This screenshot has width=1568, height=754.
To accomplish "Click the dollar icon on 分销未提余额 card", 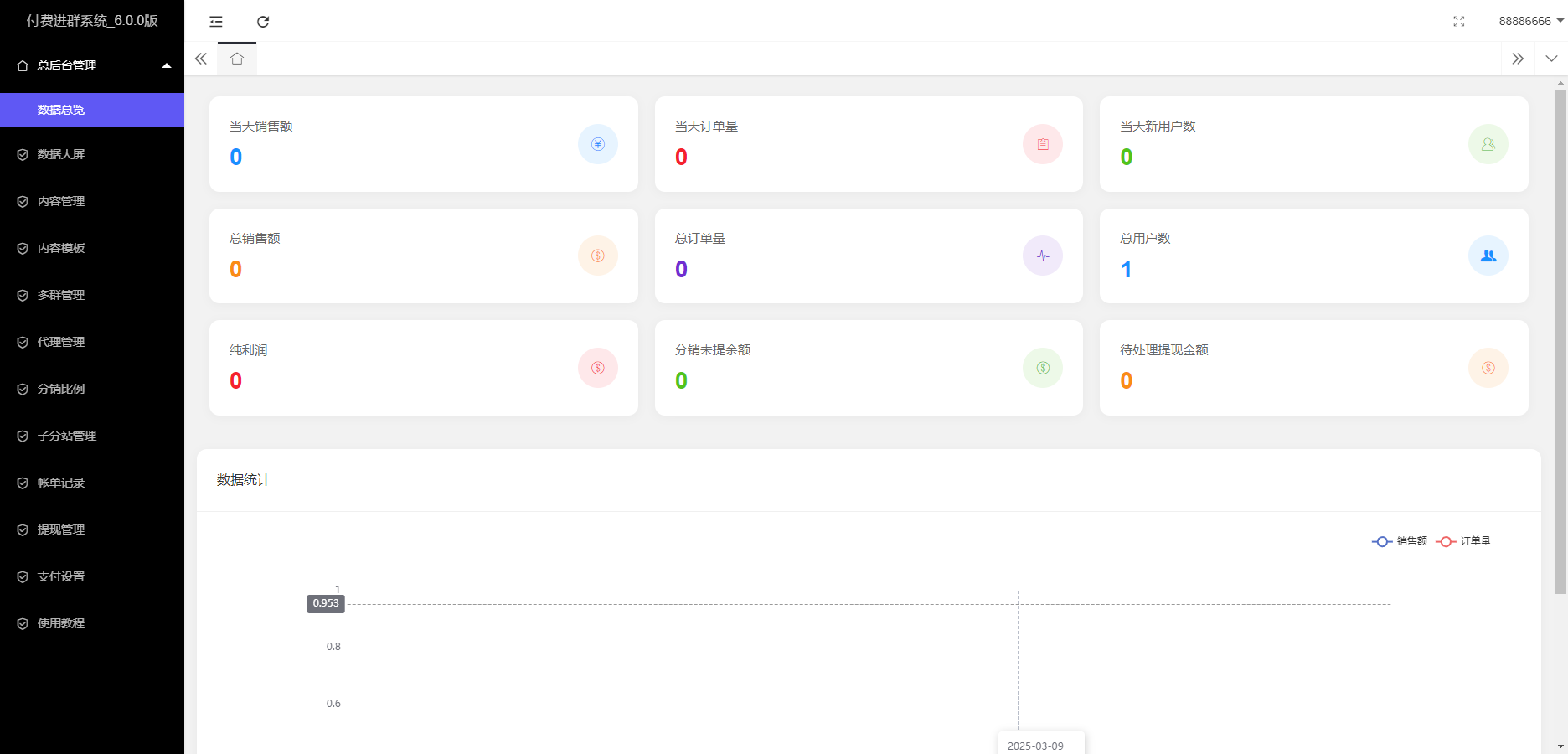I will coord(1043,368).
